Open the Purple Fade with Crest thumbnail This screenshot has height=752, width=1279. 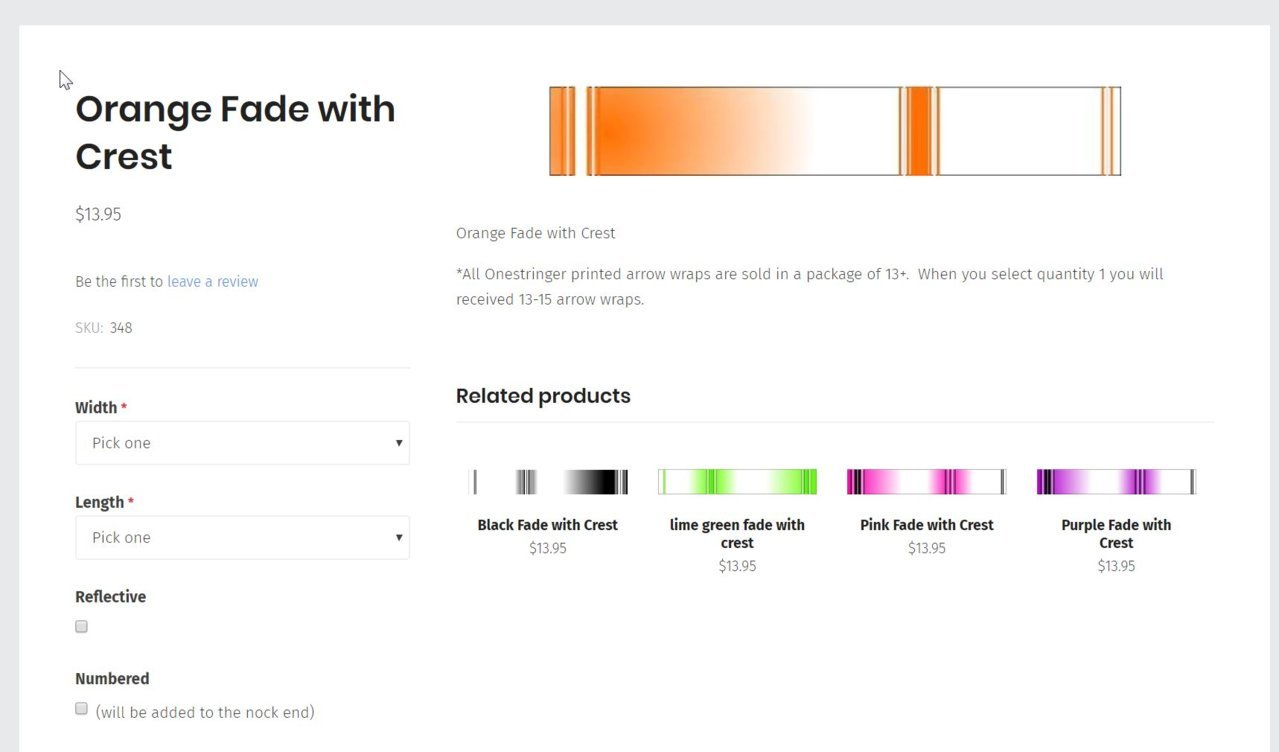point(1116,482)
